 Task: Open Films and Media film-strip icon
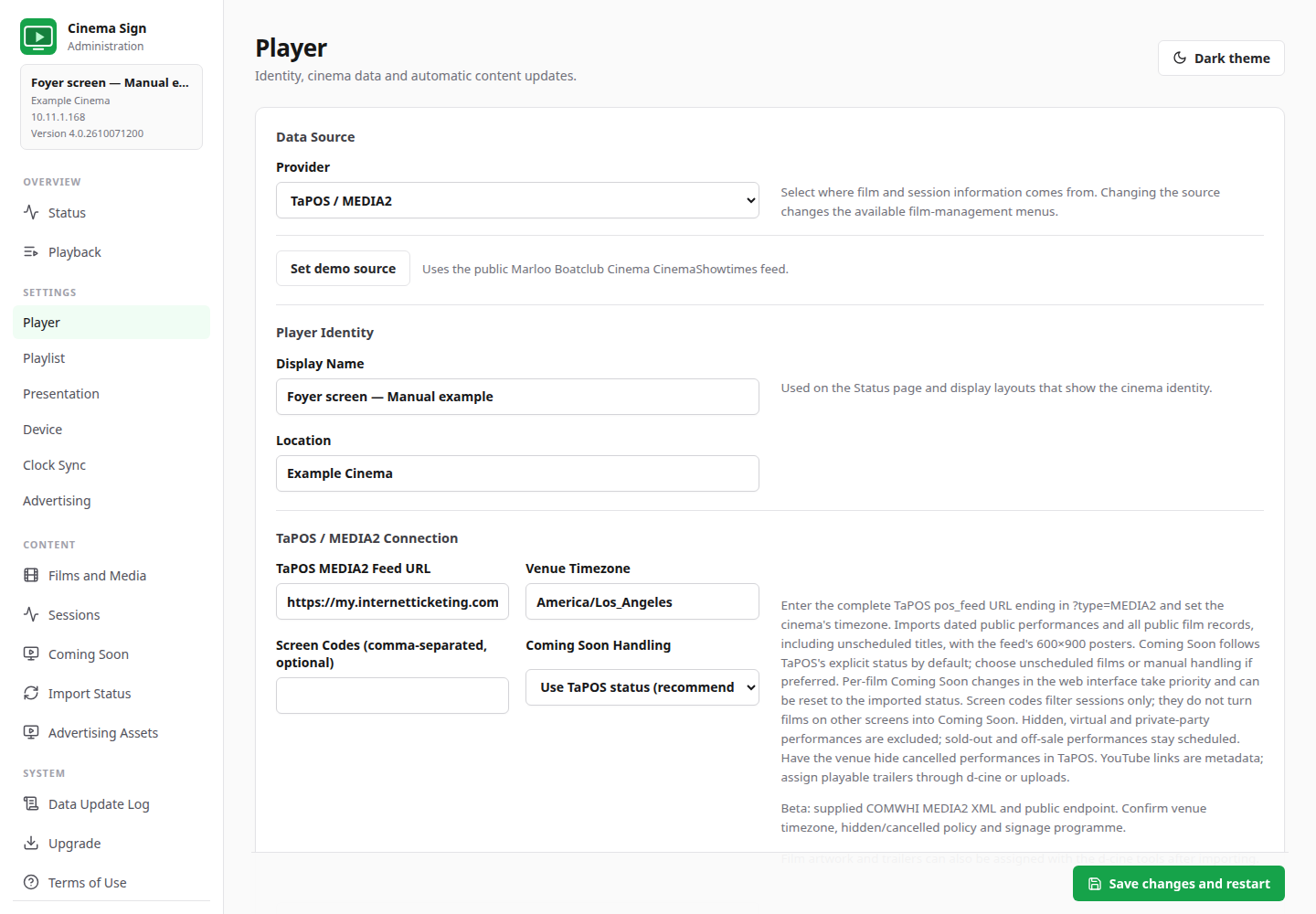(31, 575)
